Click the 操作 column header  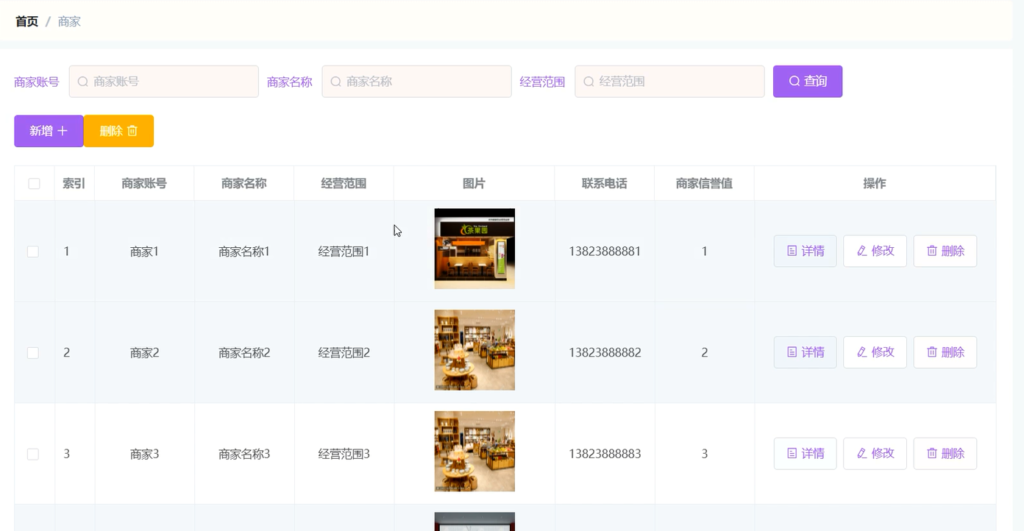pyautogui.click(x=874, y=184)
